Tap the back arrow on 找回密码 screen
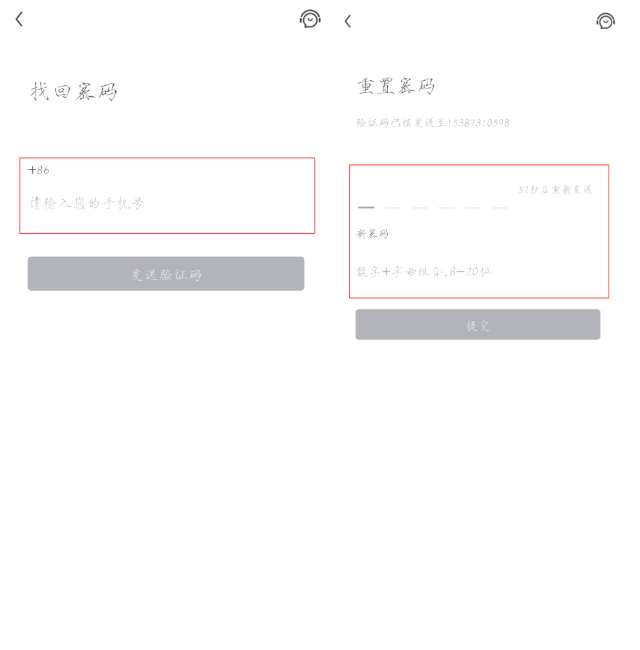Image resolution: width=640 pixels, height=650 pixels. tap(19, 19)
